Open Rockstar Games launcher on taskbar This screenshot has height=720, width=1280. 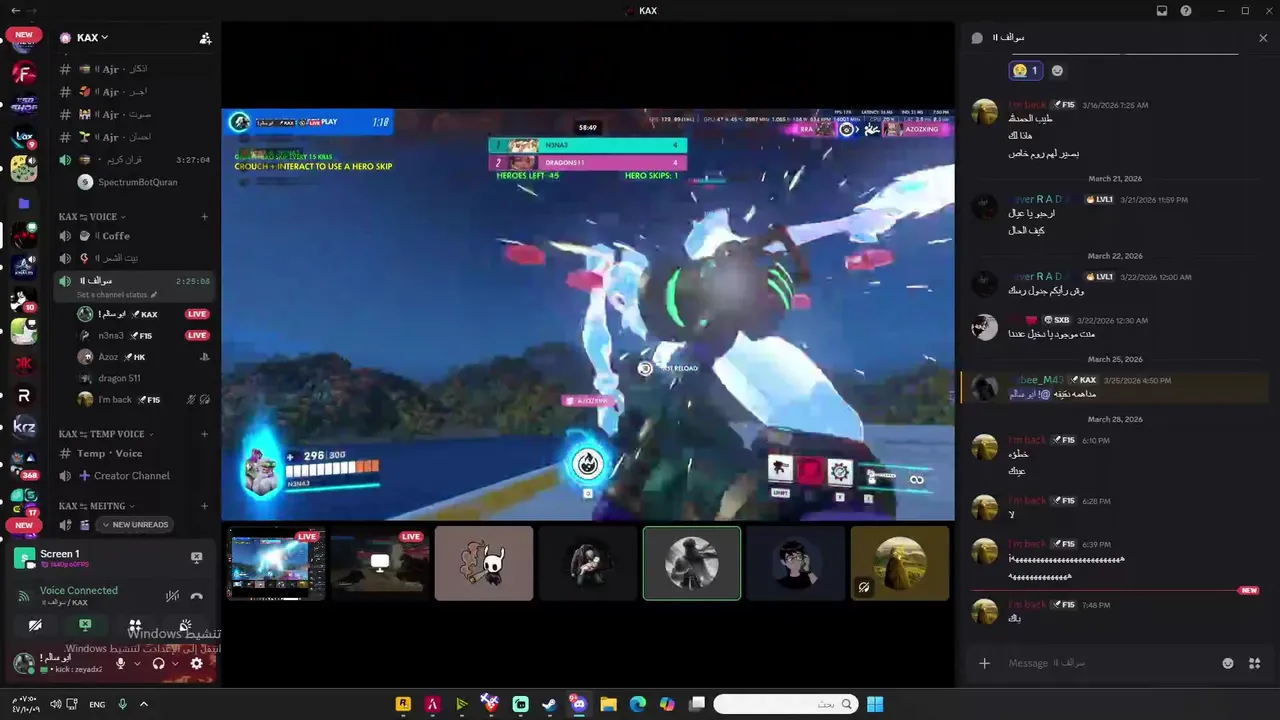coord(403,704)
